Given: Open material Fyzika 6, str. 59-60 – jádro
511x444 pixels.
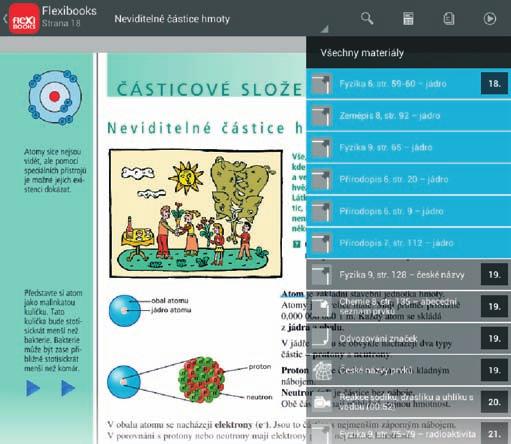Looking at the screenshot, I should (408, 83).
